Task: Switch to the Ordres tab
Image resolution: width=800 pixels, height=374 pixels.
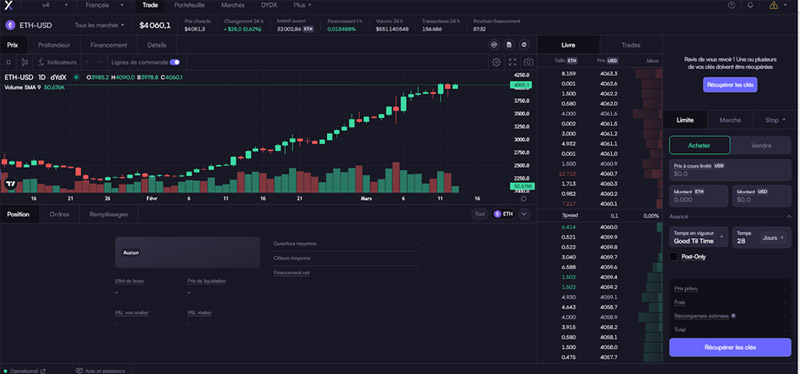Action: (x=59, y=214)
